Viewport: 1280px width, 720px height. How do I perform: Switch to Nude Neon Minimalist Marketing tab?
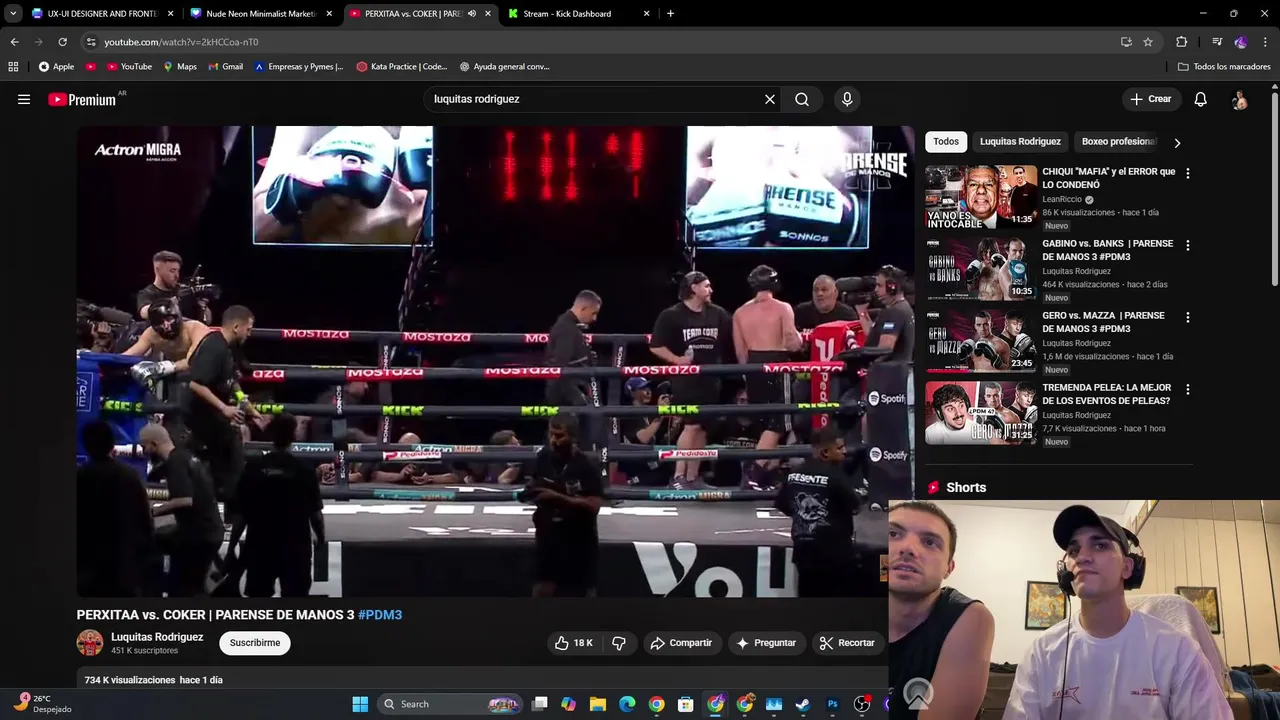(260, 14)
